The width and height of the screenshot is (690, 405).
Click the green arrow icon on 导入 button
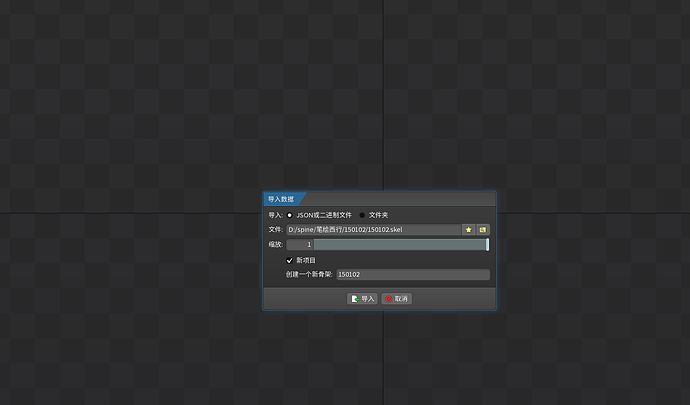(x=355, y=298)
